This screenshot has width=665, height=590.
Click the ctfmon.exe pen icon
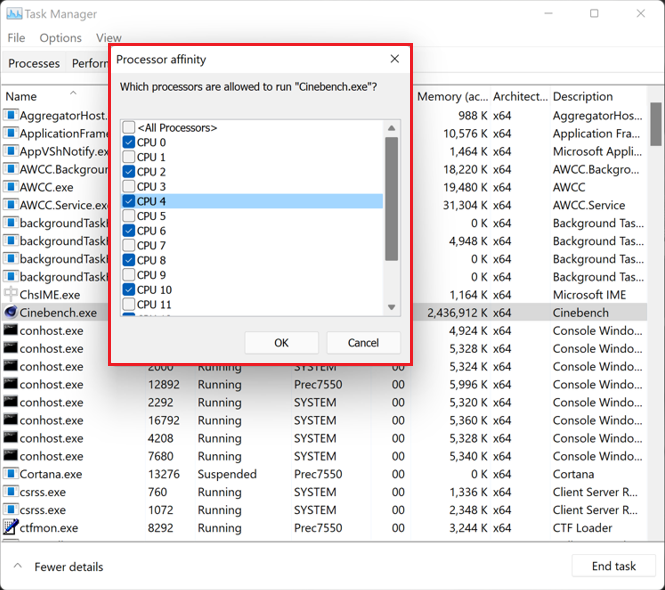[x=11, y=527]
